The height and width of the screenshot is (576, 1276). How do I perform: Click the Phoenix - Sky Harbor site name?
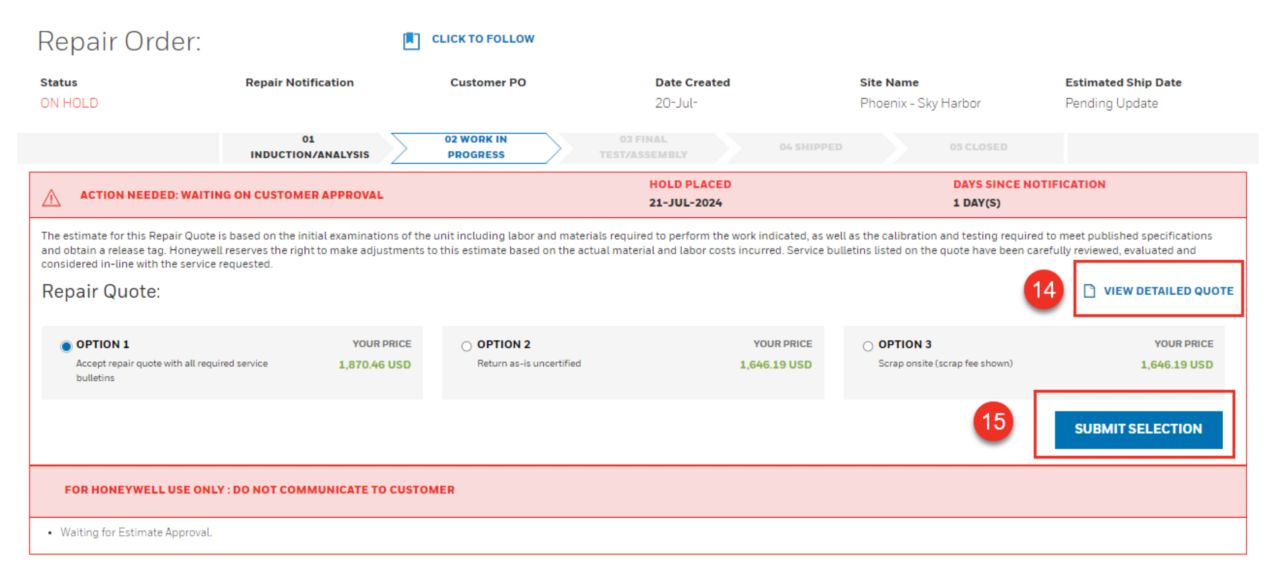pos(920,103)
